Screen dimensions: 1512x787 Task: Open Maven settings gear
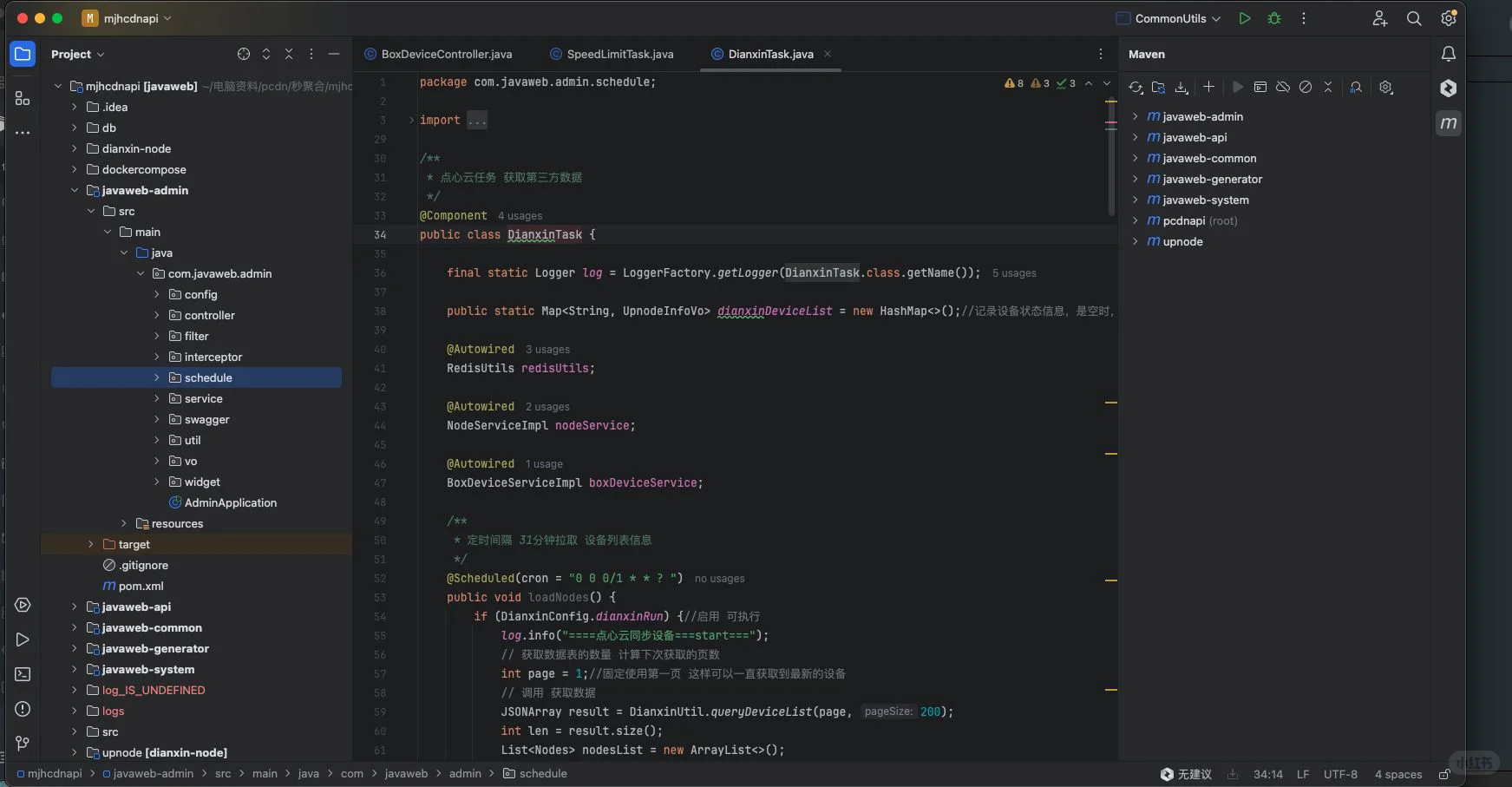pyautogui.click(x=1386, y=87)
